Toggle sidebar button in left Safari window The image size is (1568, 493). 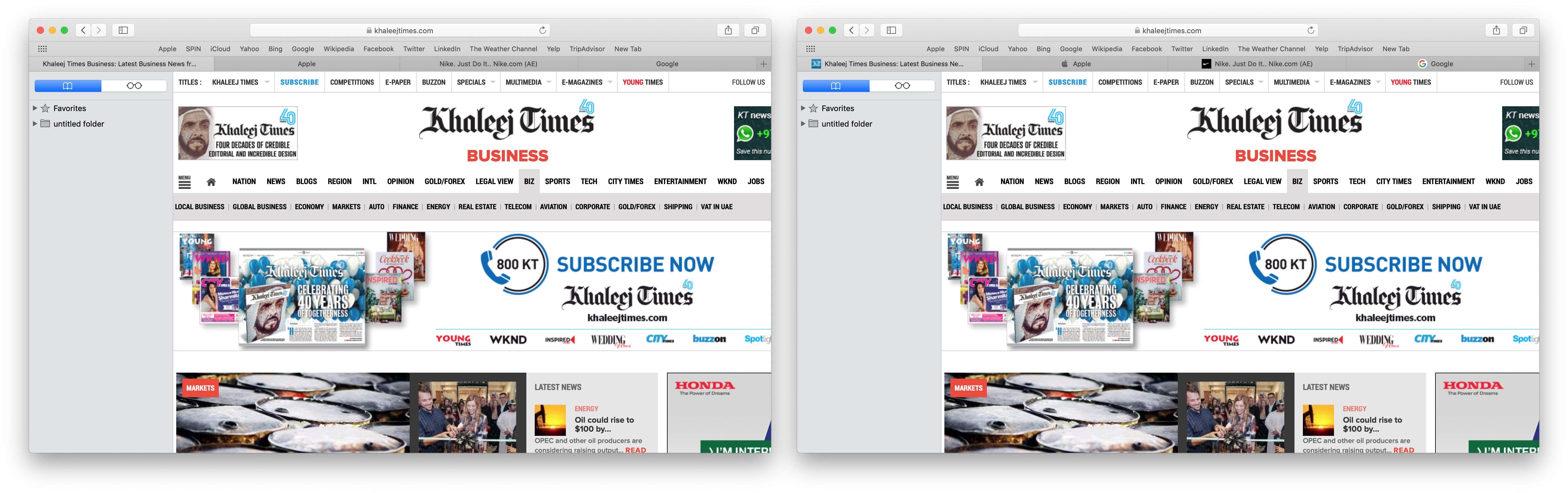123,30
